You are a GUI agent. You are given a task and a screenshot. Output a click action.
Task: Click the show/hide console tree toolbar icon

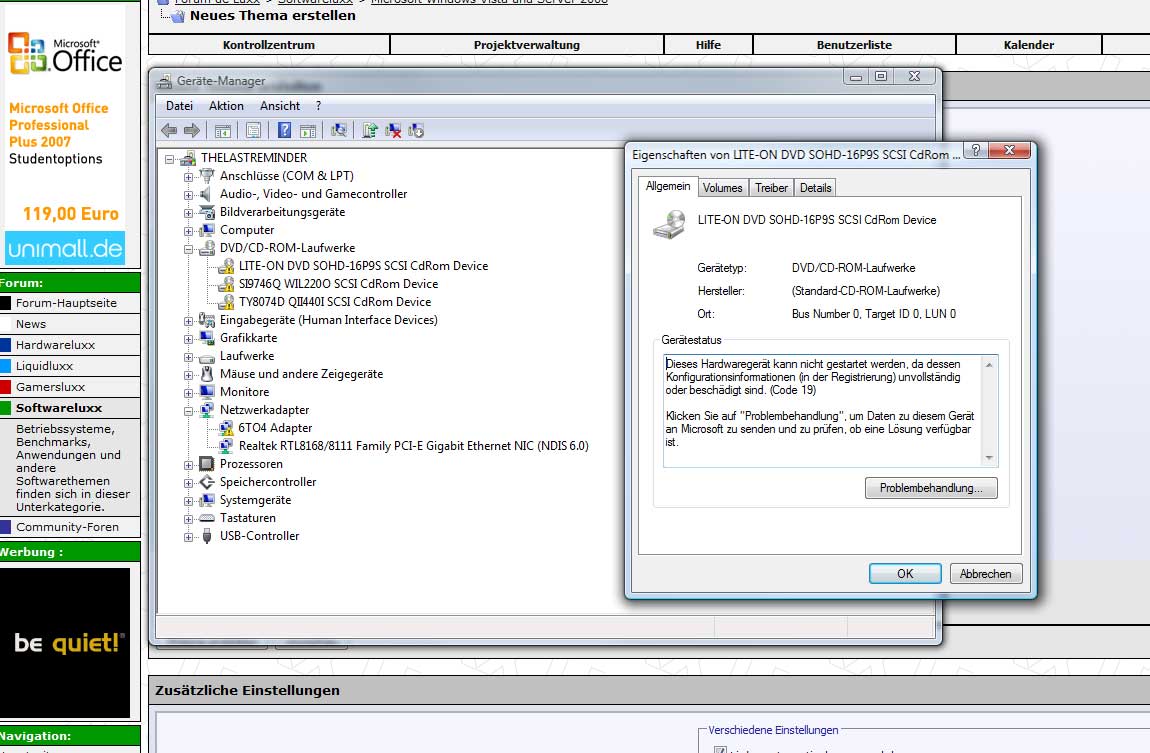click(x=223, y=131)
